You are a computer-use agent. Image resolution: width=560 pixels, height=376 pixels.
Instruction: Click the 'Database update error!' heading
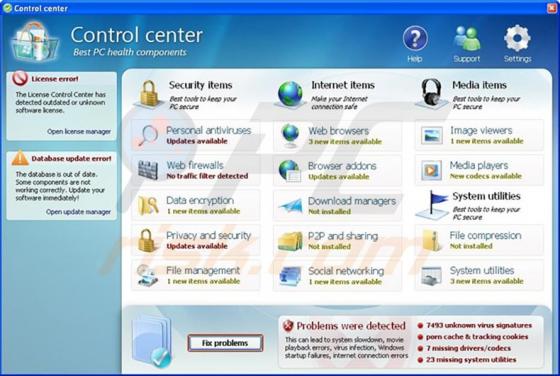(x=71, y=159)
